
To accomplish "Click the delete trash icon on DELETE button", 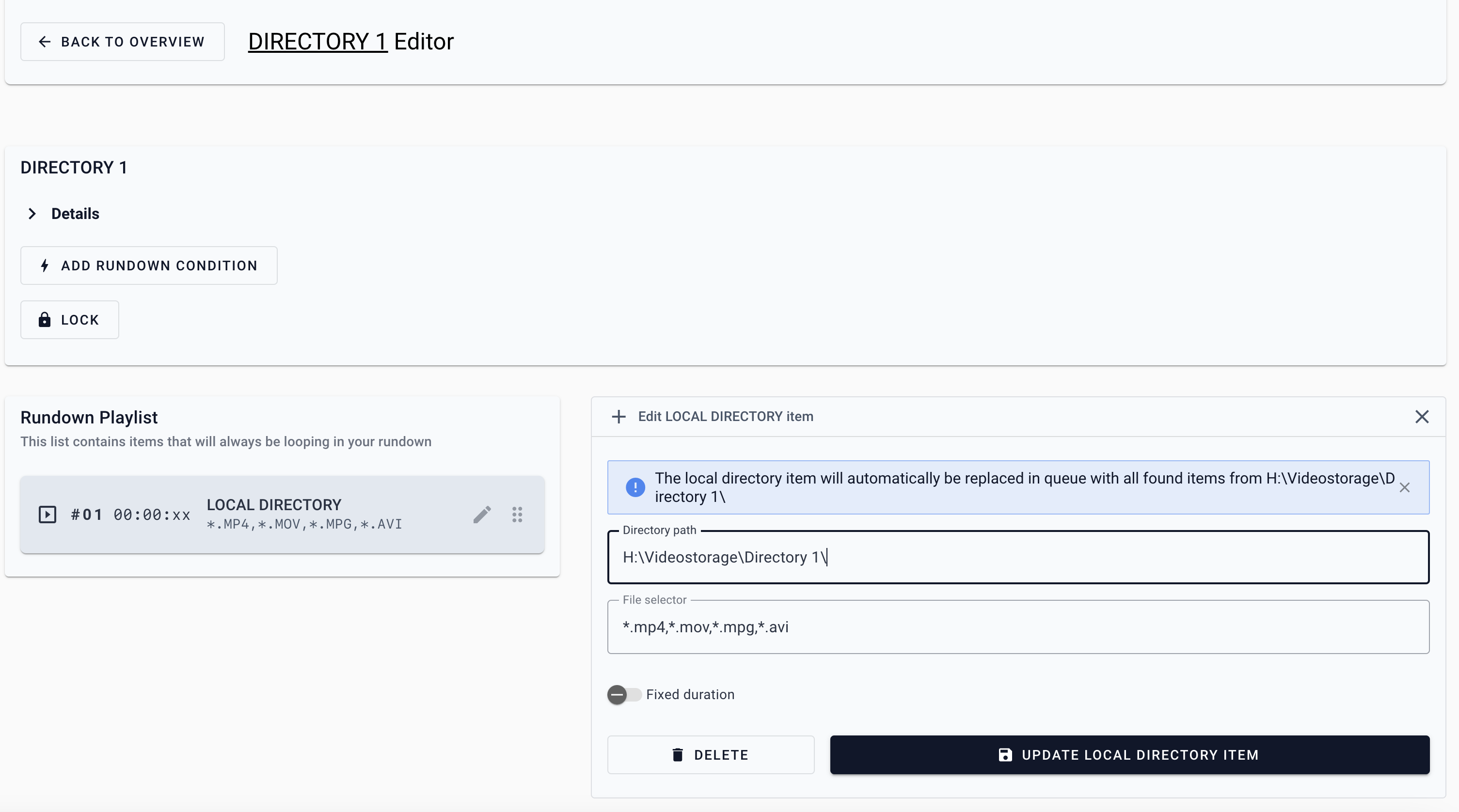I will (x=678, y=754).
